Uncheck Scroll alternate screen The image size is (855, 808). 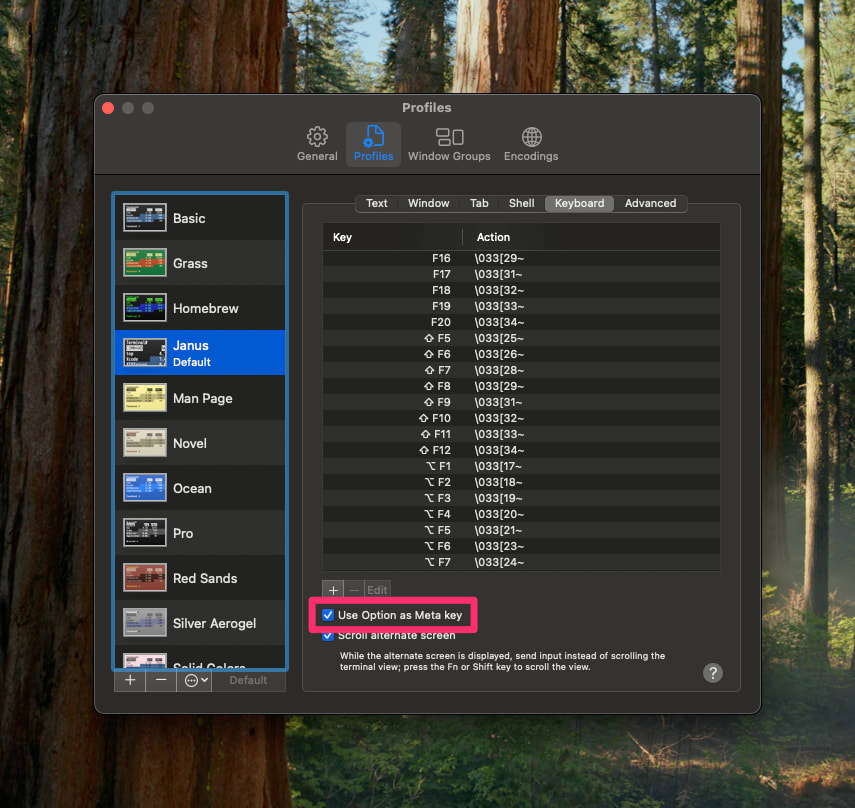click(328, 635)
